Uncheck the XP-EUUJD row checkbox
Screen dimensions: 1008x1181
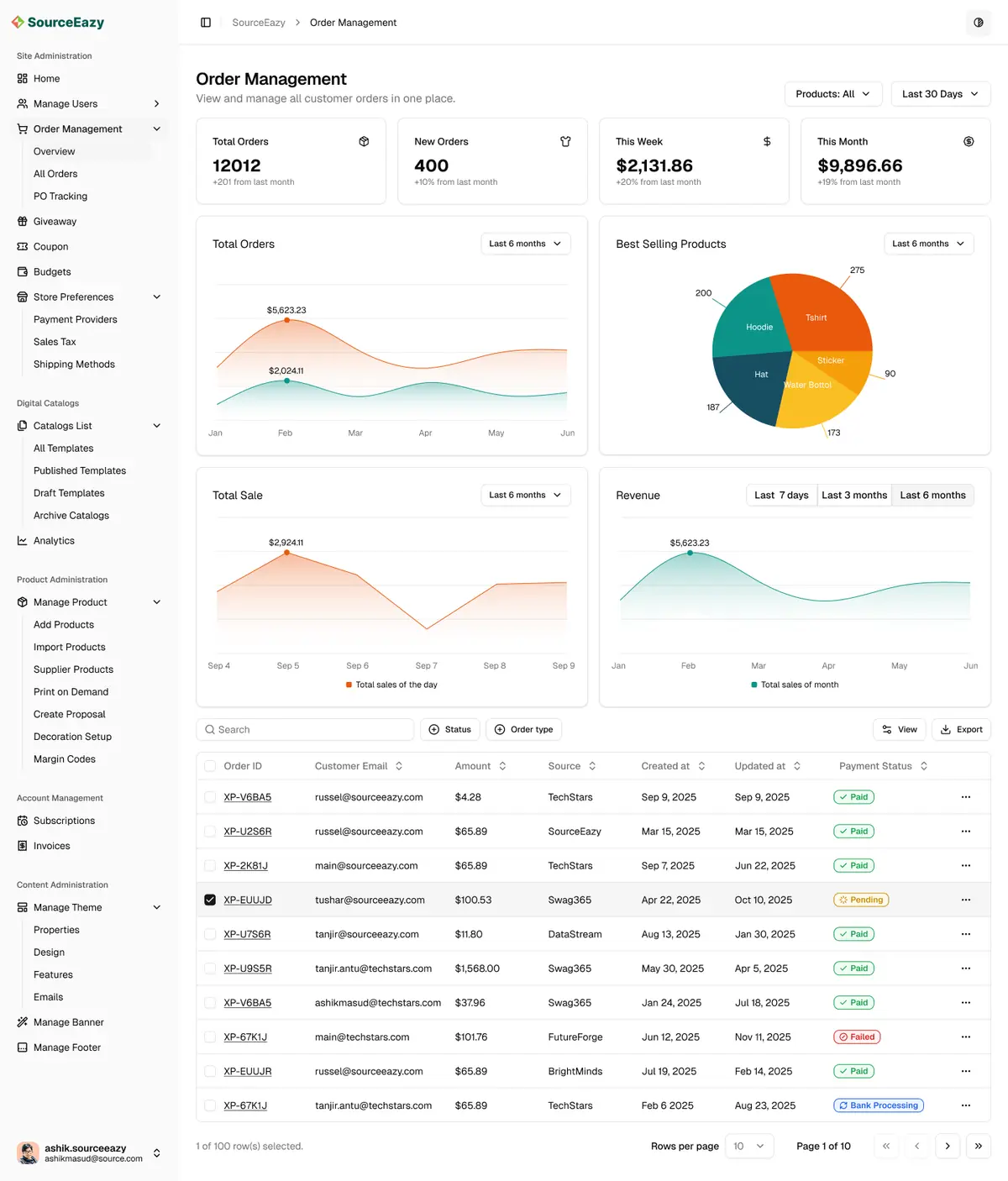pos(210,900)
